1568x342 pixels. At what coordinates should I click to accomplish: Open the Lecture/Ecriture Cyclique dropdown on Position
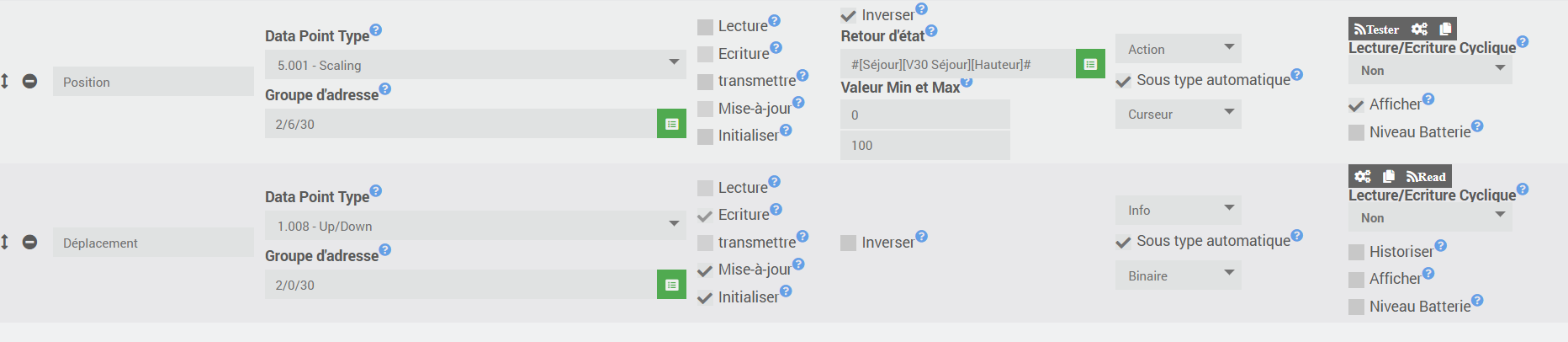tap(1430, 71)
